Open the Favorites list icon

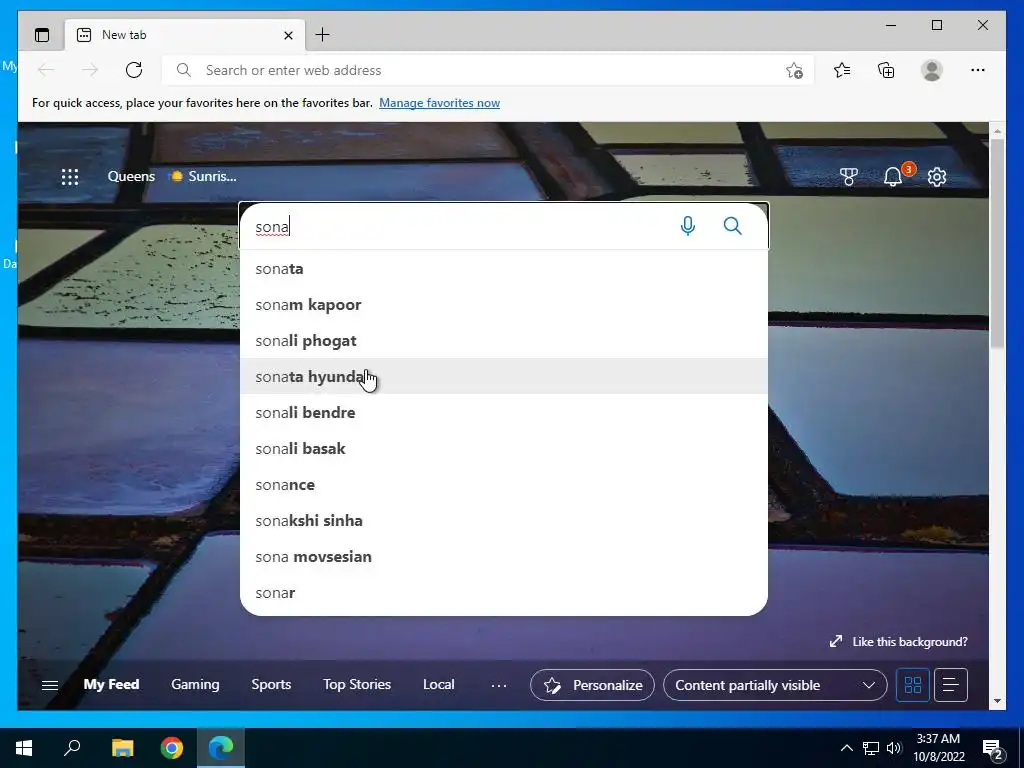(x=842, y=70)
